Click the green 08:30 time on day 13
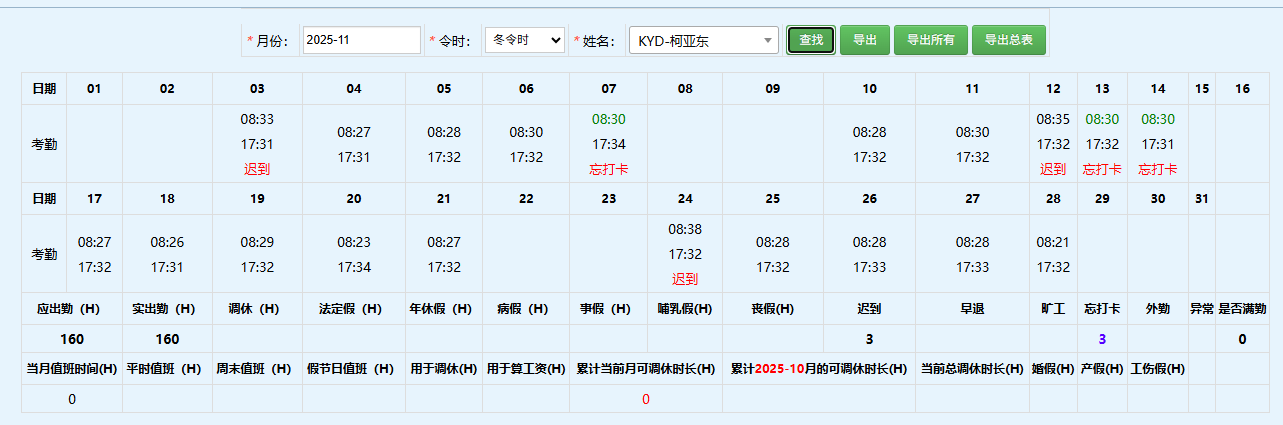Viewport: 1283px width, 425px height. coord(1102,119)
